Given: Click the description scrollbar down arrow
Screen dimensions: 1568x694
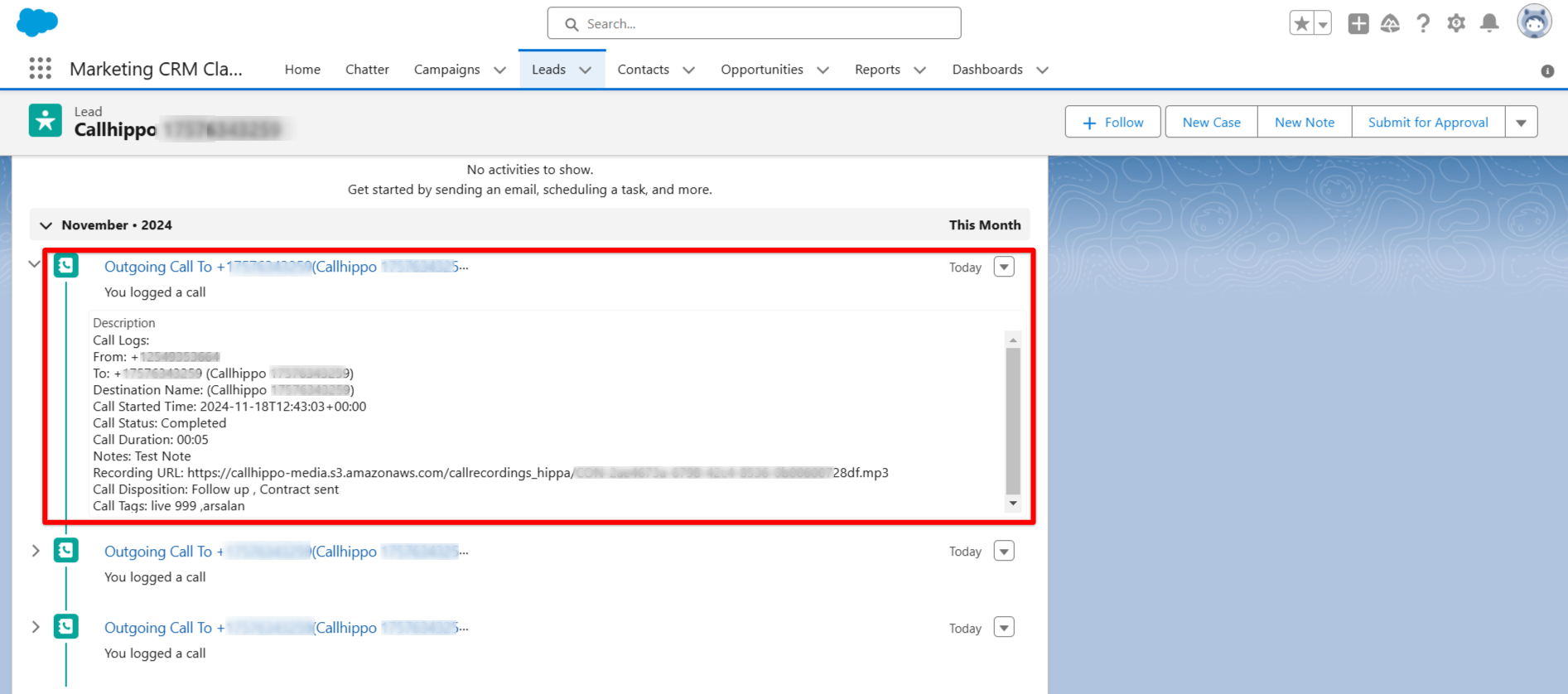Looking at the screenshot, I should (x=1013, y=504).
